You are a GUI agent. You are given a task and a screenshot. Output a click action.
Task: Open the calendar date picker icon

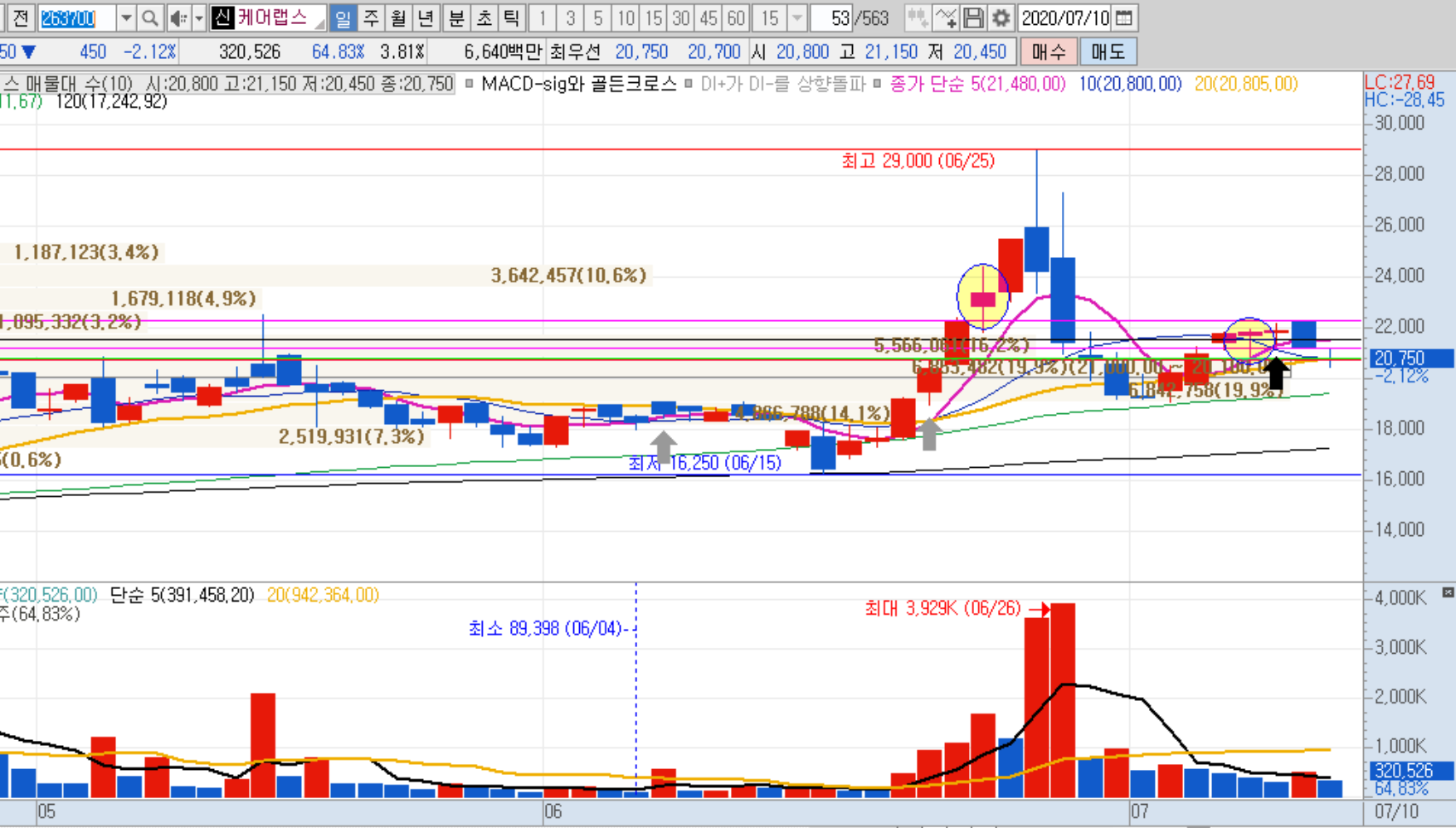click(x=1124, y=17)
